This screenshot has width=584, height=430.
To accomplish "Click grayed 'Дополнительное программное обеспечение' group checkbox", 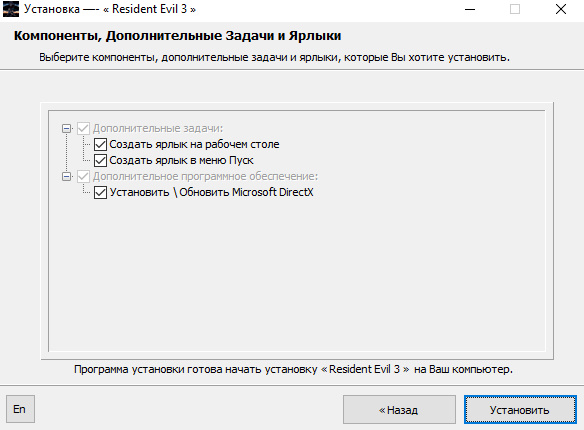I will pos(83,176).
